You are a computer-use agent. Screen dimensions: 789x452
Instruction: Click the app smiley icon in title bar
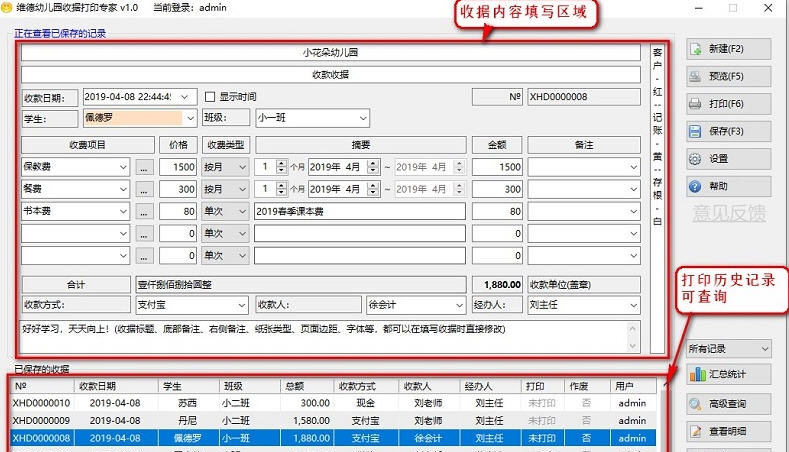(7, 8)
